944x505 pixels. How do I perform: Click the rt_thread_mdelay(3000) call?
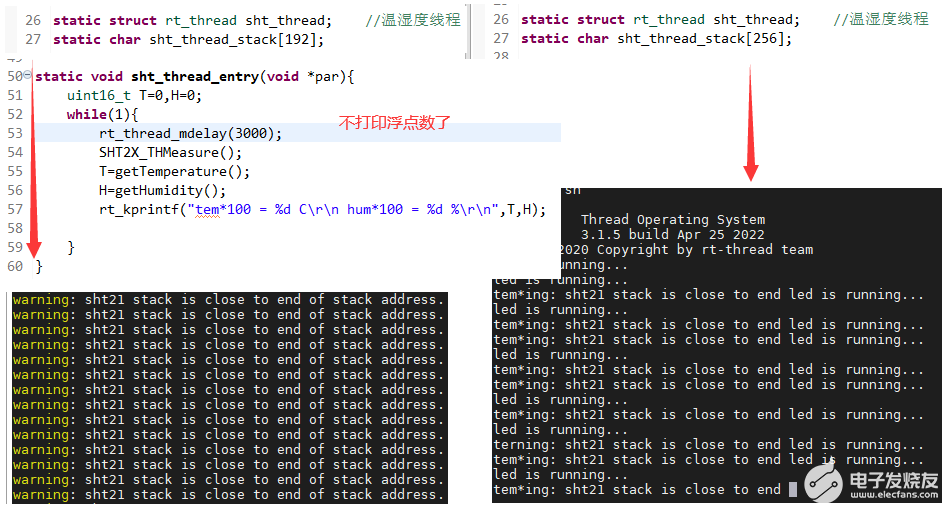click(191, 133)
